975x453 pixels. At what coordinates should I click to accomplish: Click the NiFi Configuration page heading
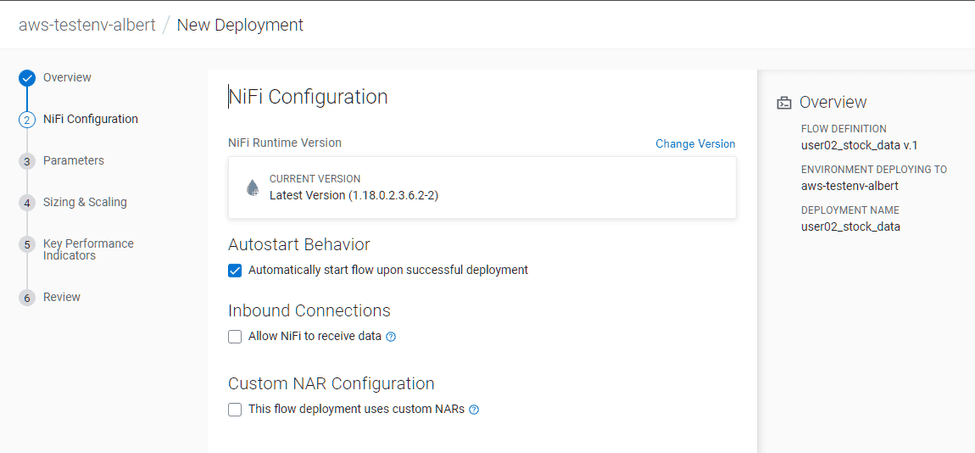[308, 97]
